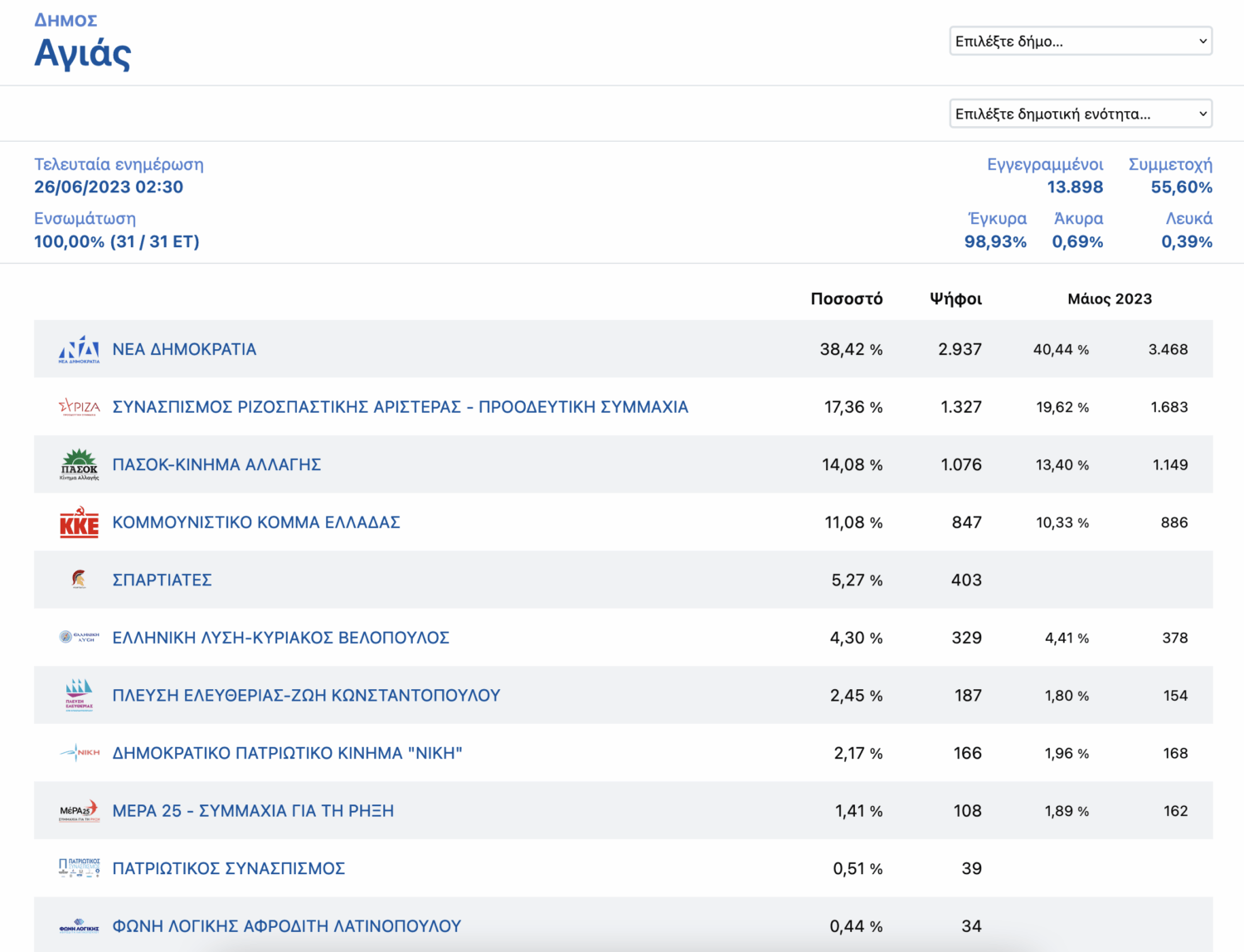The image size is (1244, 952).
Task: Click the Elliniki Lysi logo
Action: coord(79,638)
